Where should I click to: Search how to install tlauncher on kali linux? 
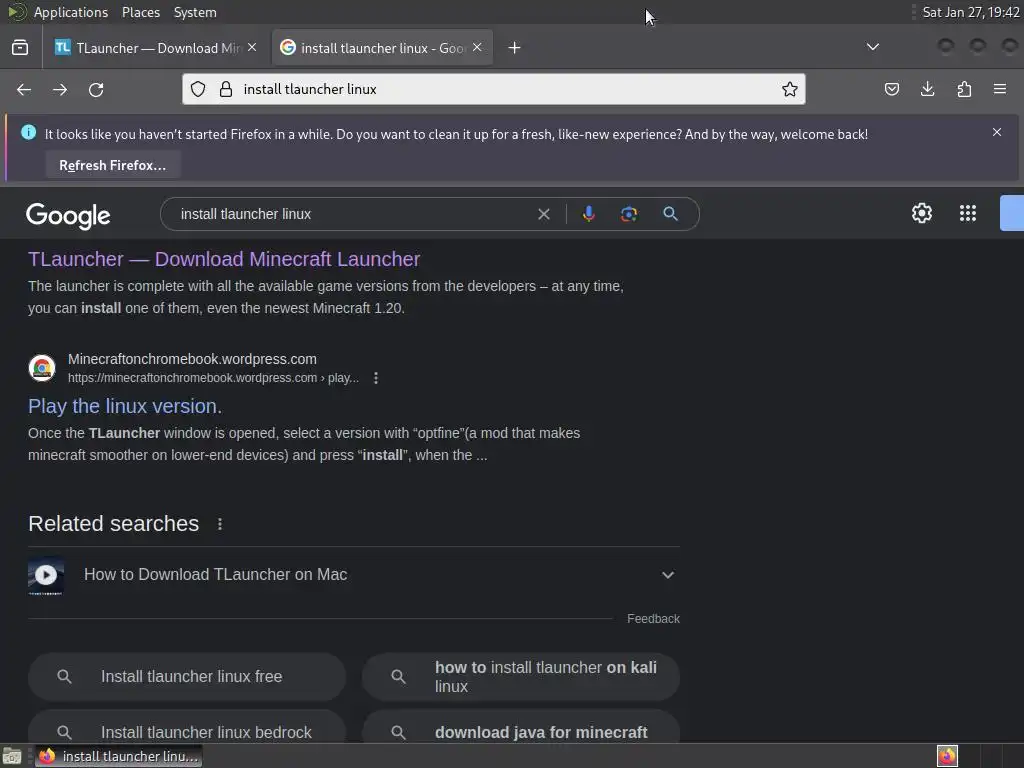coord(520,677)
